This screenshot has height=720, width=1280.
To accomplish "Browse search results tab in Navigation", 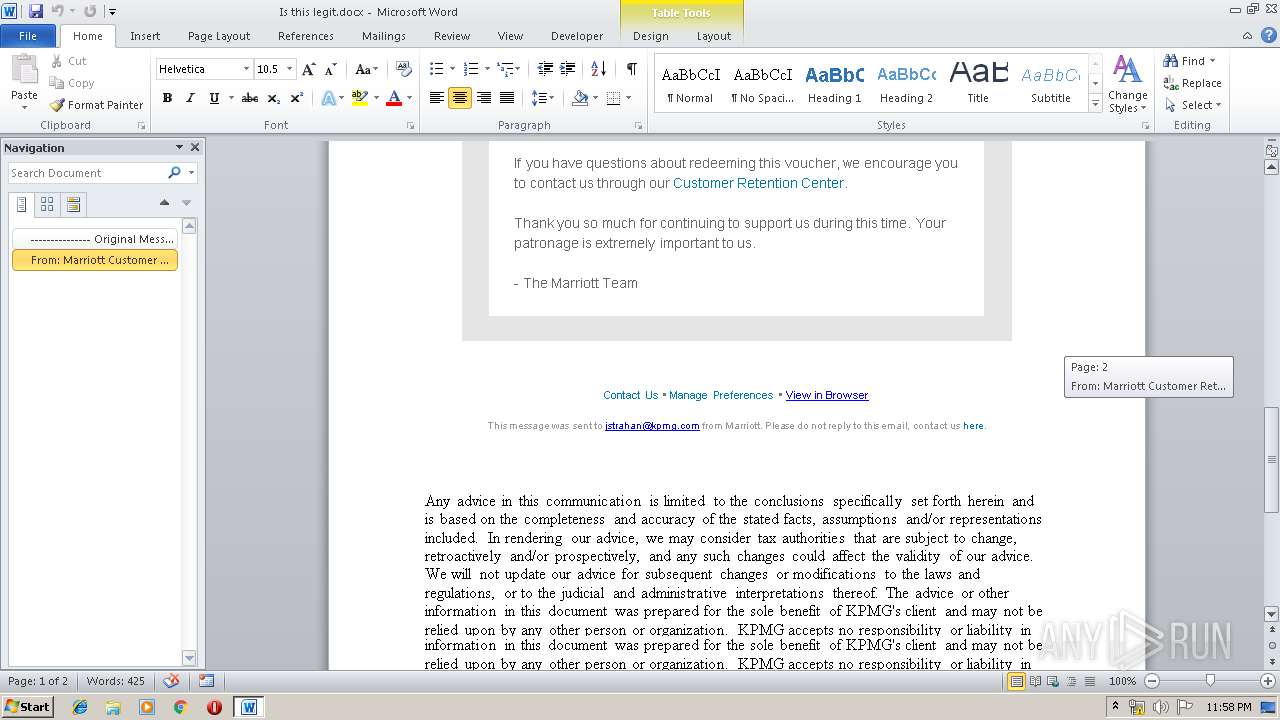I will (73, 205).
